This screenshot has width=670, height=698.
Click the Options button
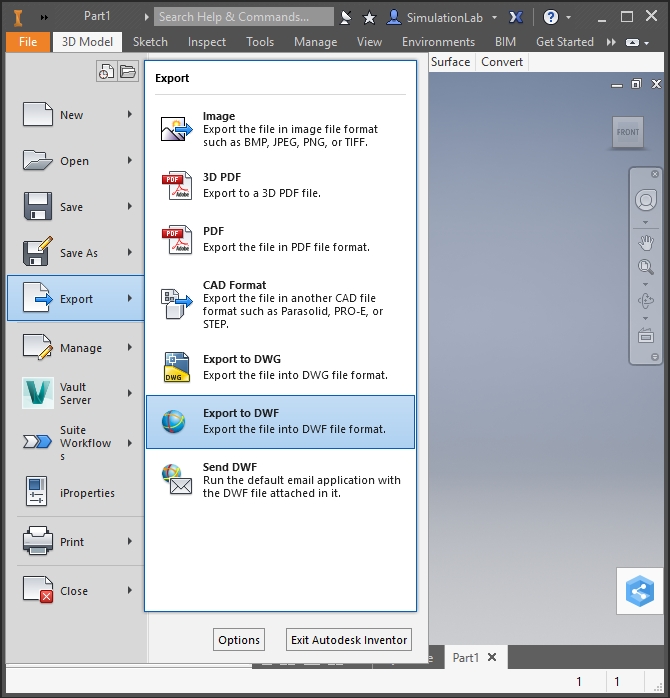[239, 640]
